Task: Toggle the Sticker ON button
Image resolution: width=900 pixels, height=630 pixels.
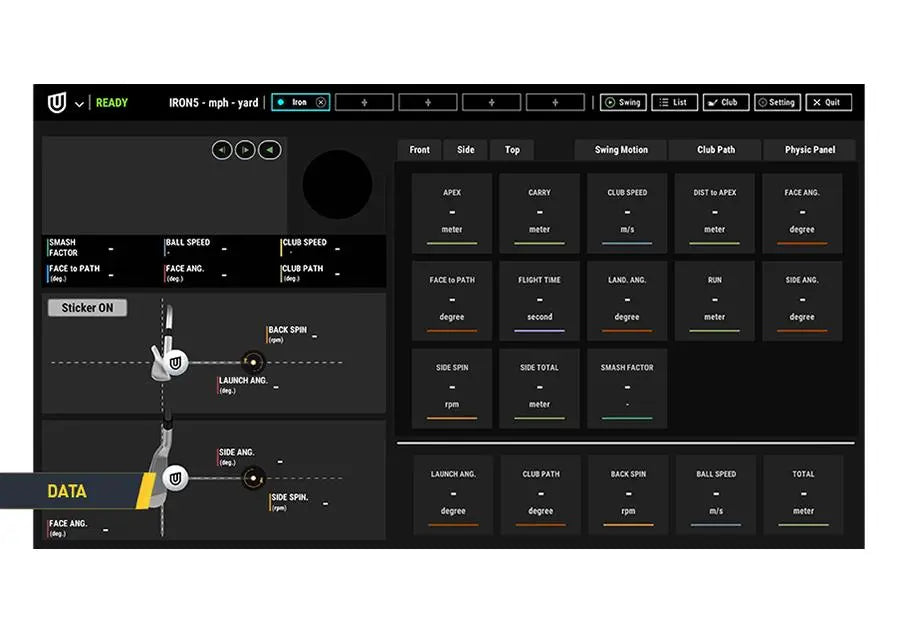Action: tap(86, 308)
